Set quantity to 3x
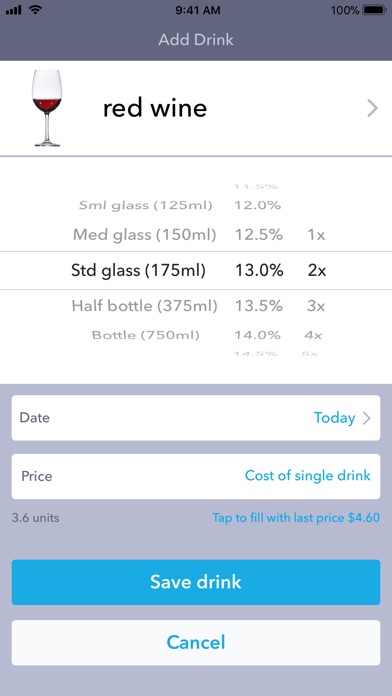392x696 pixels. (x=316, y=306)
